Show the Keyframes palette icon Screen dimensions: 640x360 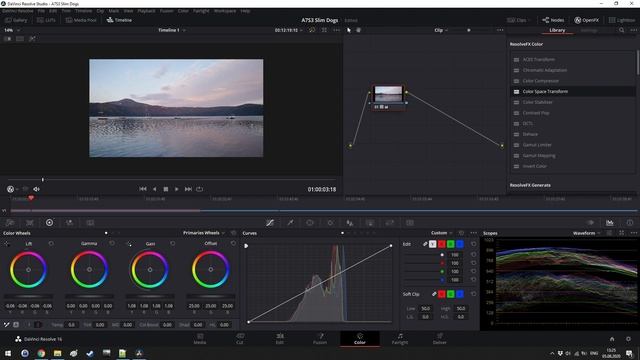pos(590,222)
